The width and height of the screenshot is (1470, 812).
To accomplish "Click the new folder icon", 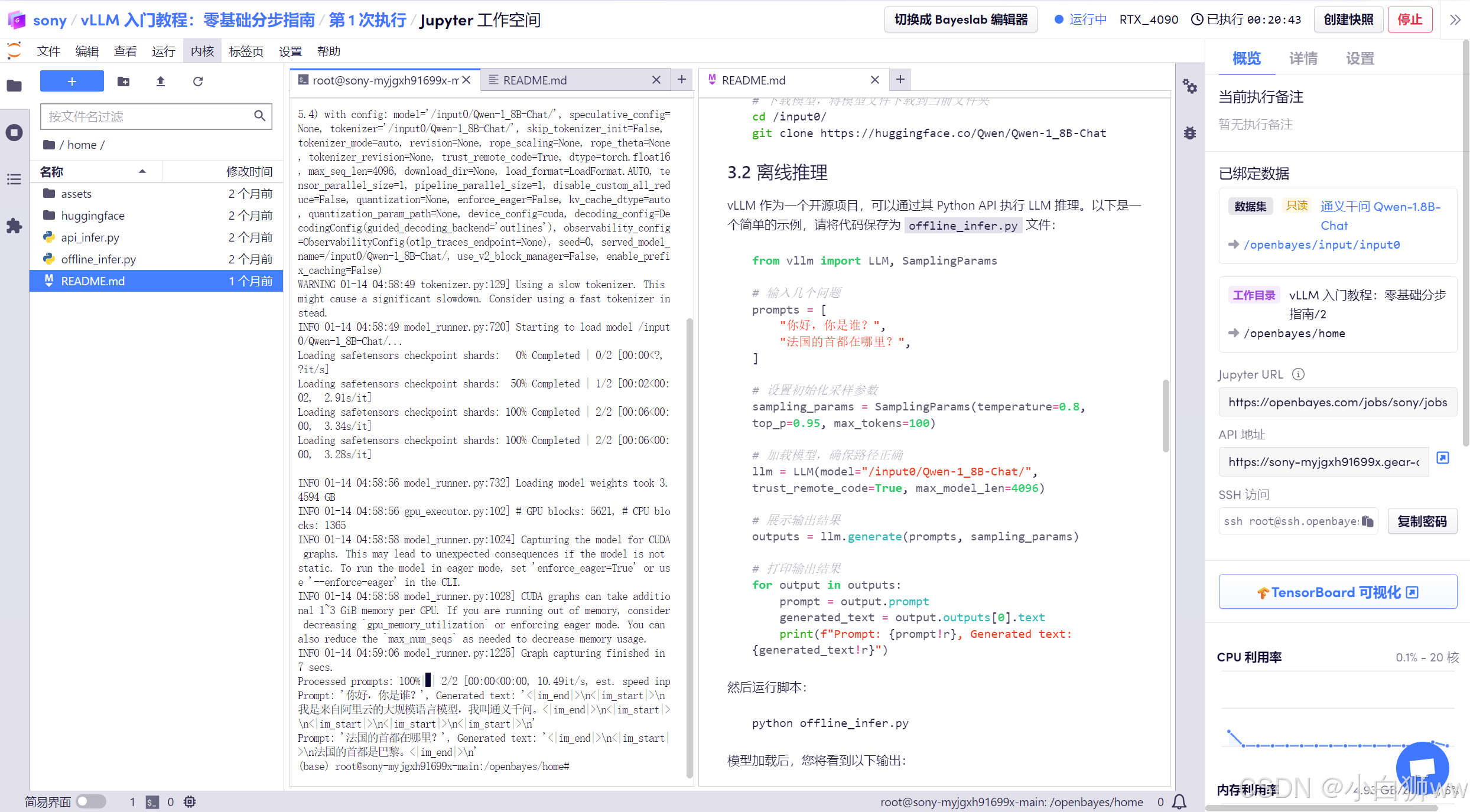I will pos(123,81).
